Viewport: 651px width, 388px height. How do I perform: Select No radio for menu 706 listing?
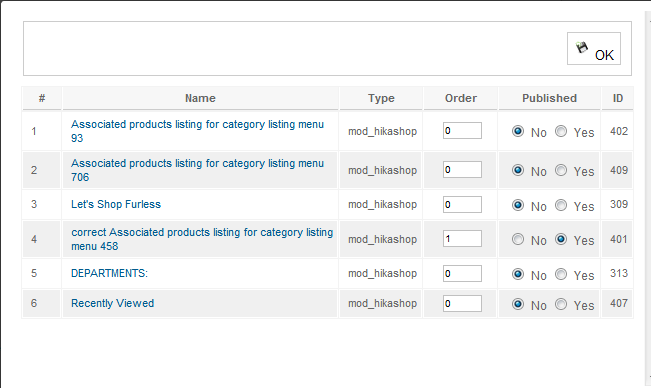coord(518,170)
